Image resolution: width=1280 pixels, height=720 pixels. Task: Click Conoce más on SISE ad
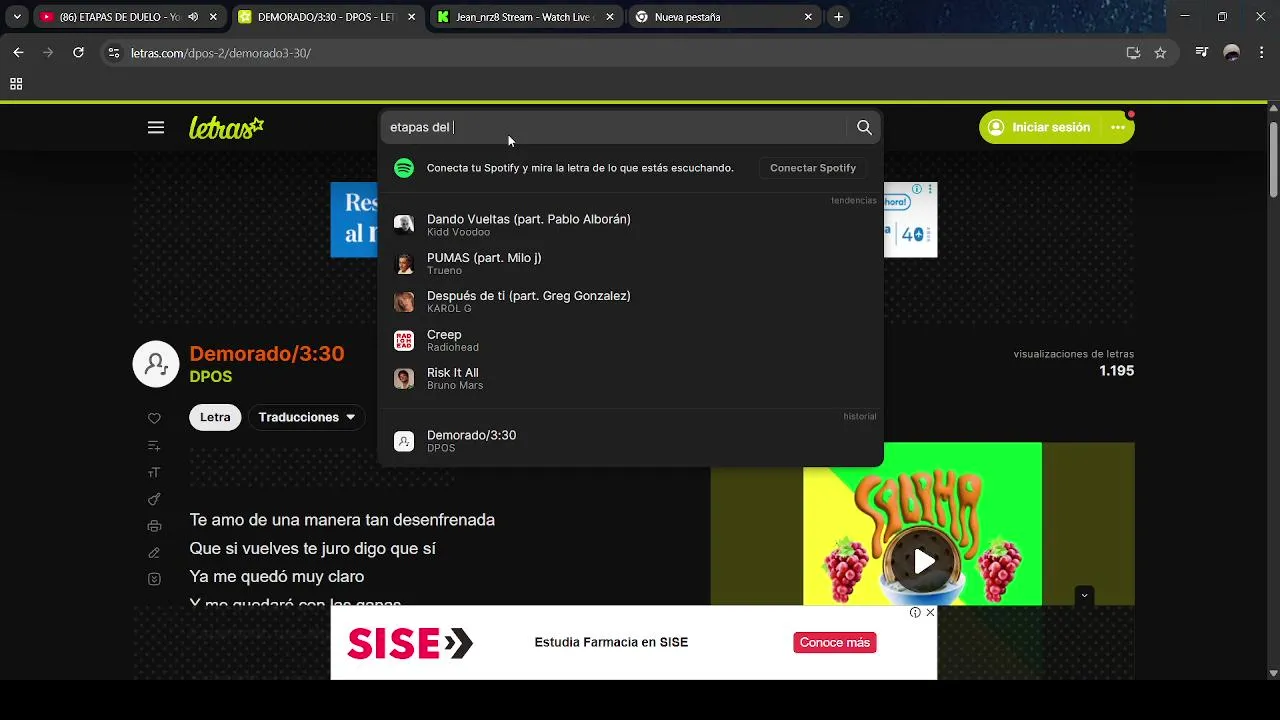coord(835,642)
